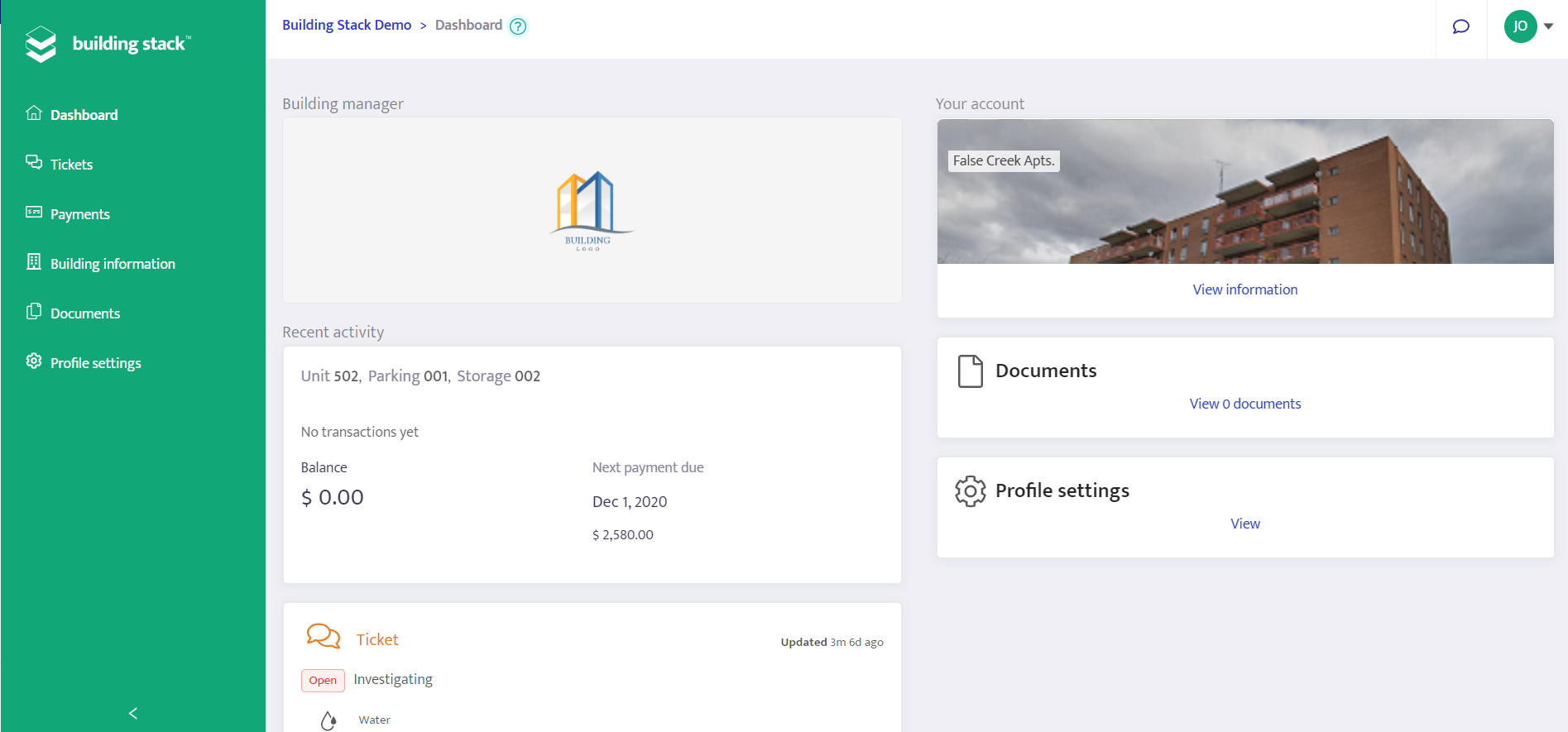Screen dimensions: 1568x732
Task: Click the Tickets chat icon in sidebar
Action: click(34, 162)
